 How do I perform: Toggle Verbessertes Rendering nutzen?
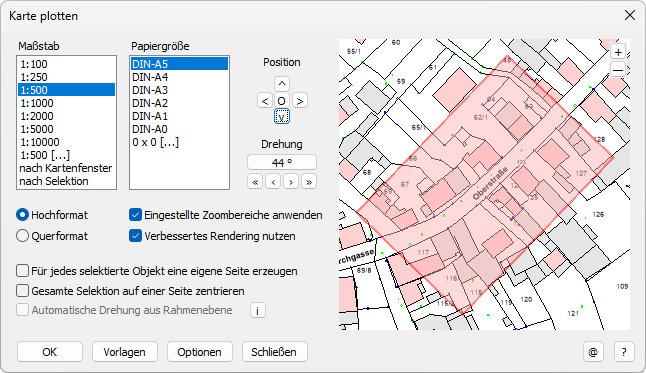(212, 236)
